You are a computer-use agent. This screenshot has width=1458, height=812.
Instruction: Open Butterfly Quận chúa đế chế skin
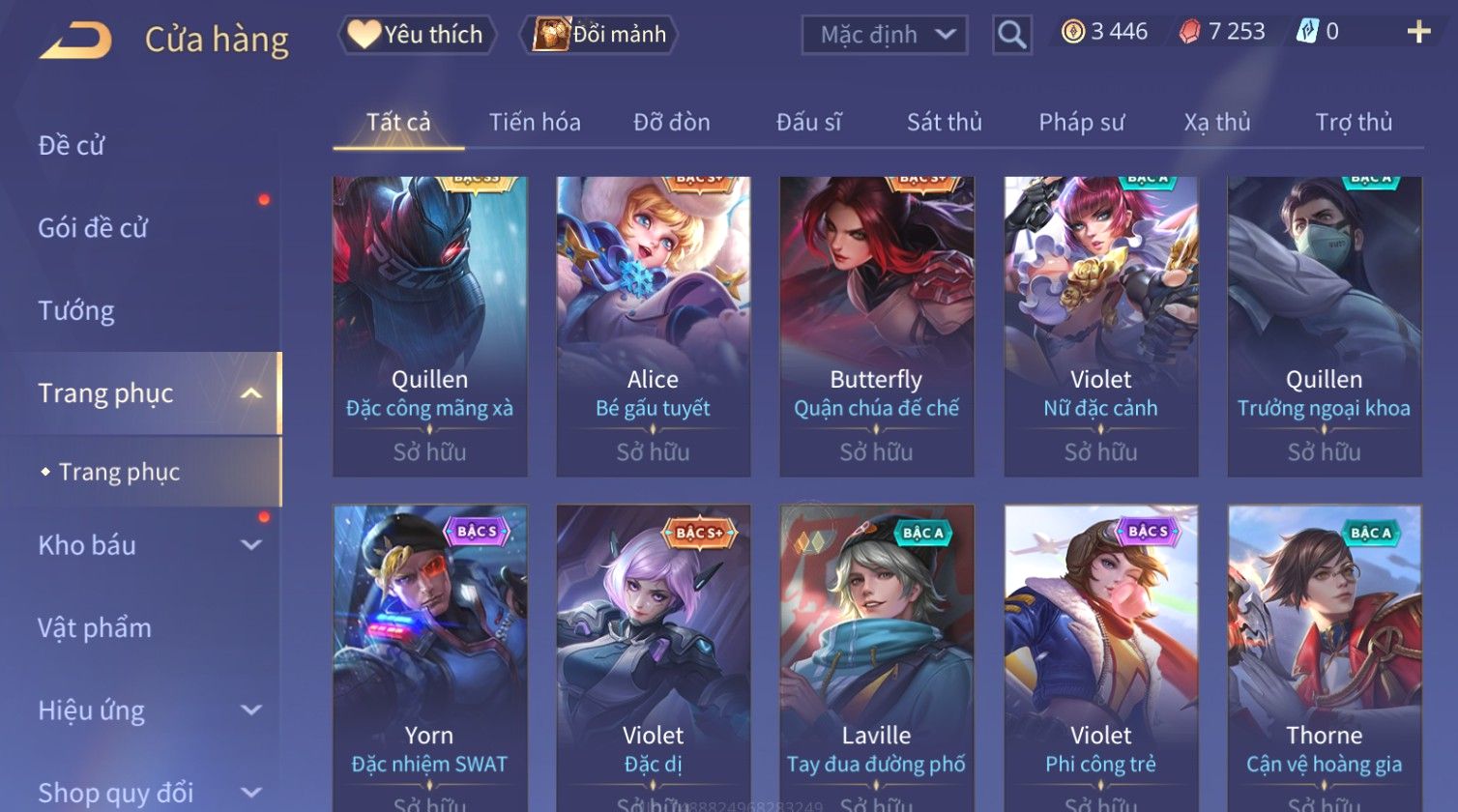(876, 326)
